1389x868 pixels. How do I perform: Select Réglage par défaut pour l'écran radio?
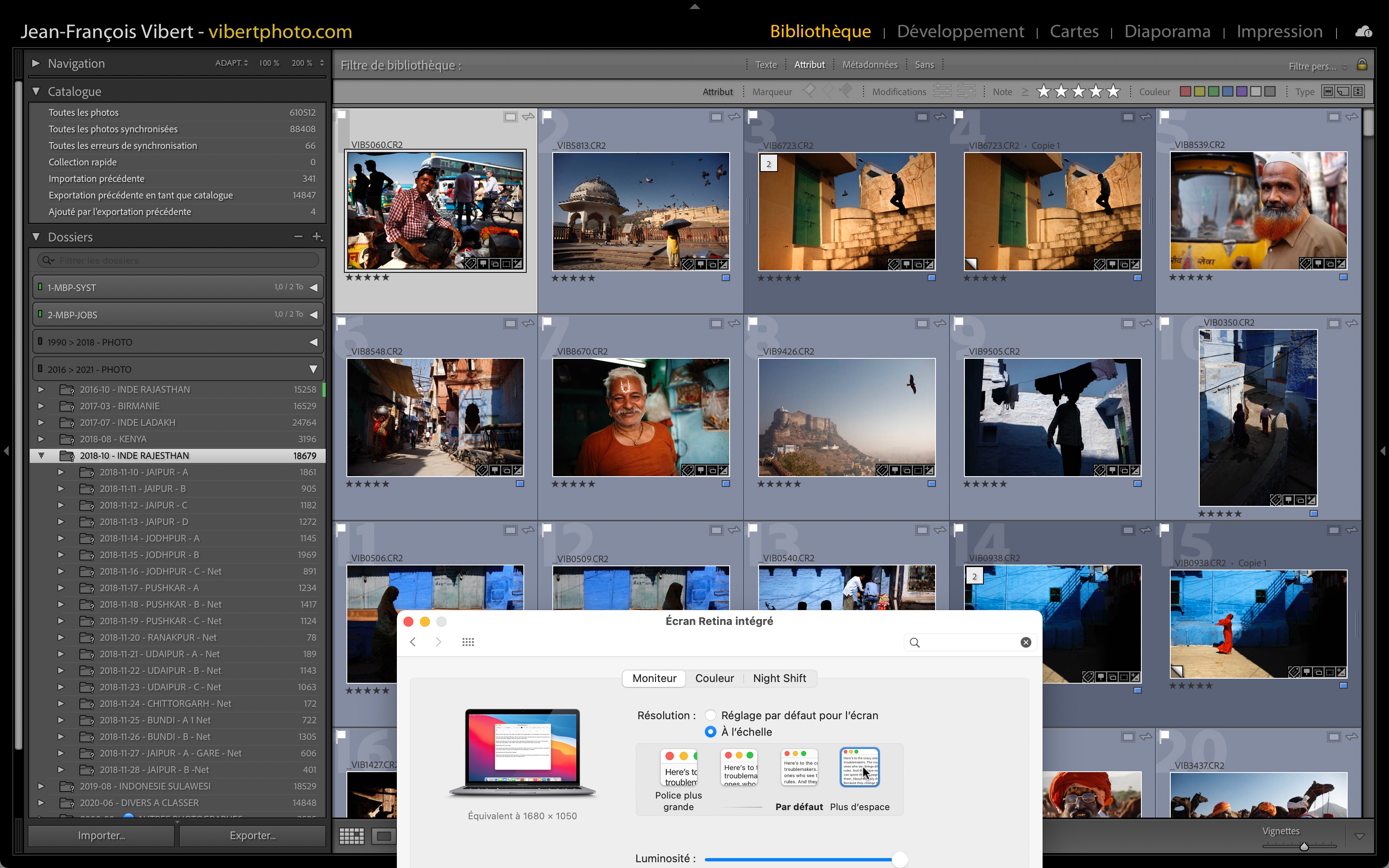click(x=711, y=715)
